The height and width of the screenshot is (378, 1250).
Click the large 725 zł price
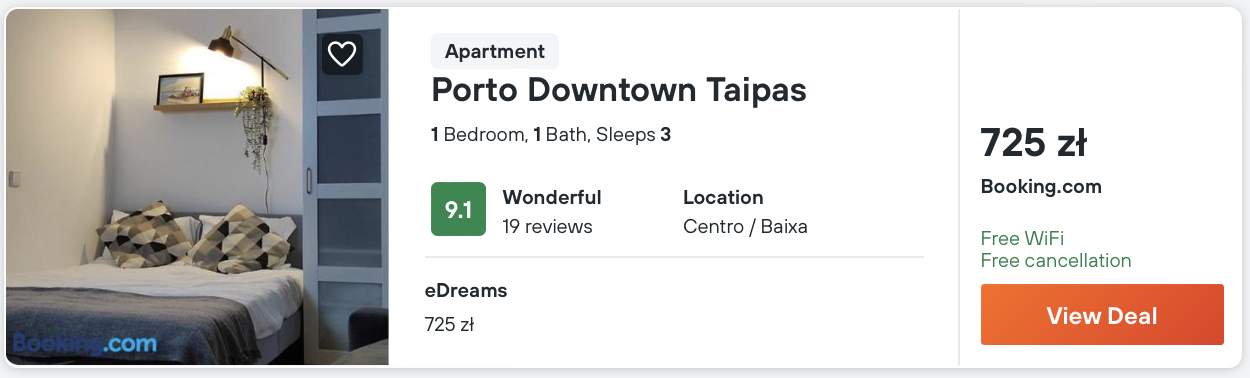tap(1033, 143)
